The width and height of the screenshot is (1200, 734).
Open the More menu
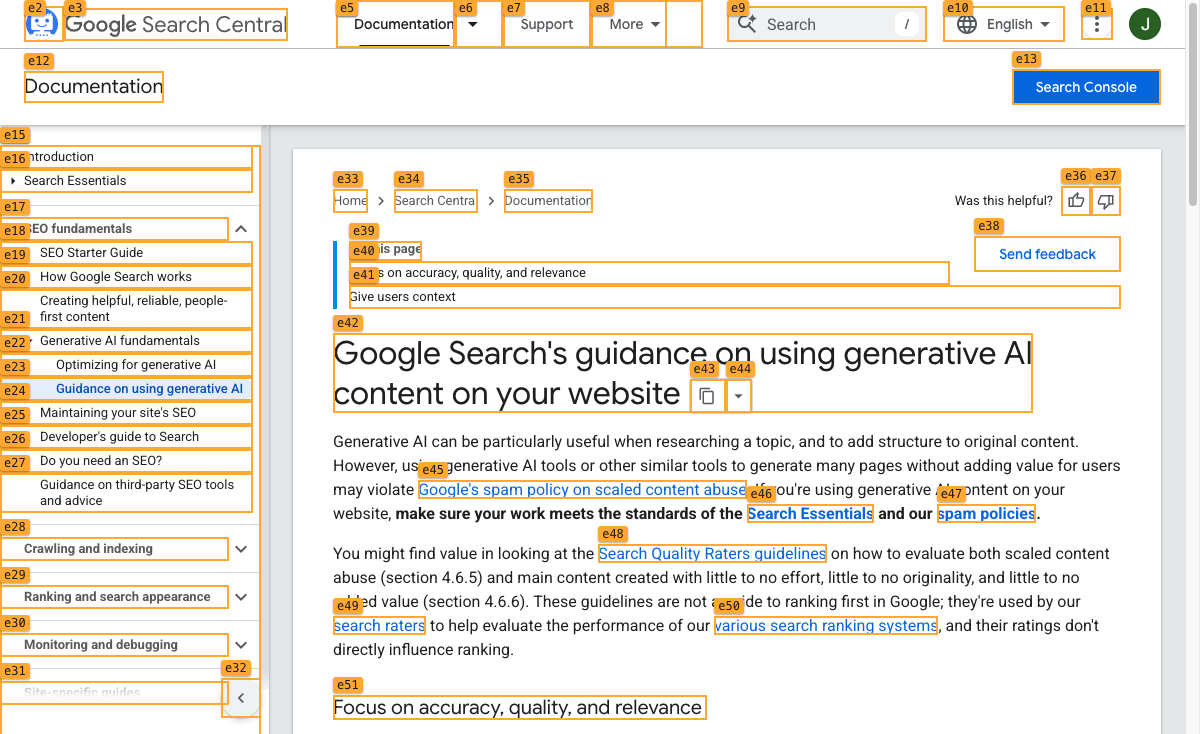[x=636, y=24]
